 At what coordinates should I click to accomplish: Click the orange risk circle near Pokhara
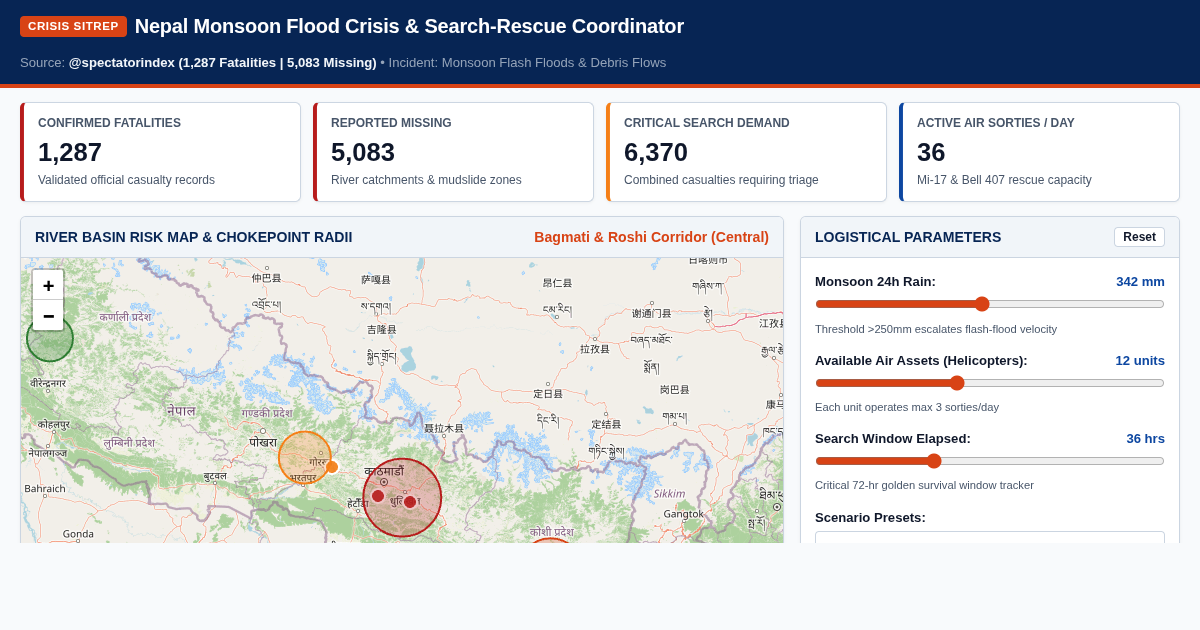pyautogui.click(x=304, y=458)
